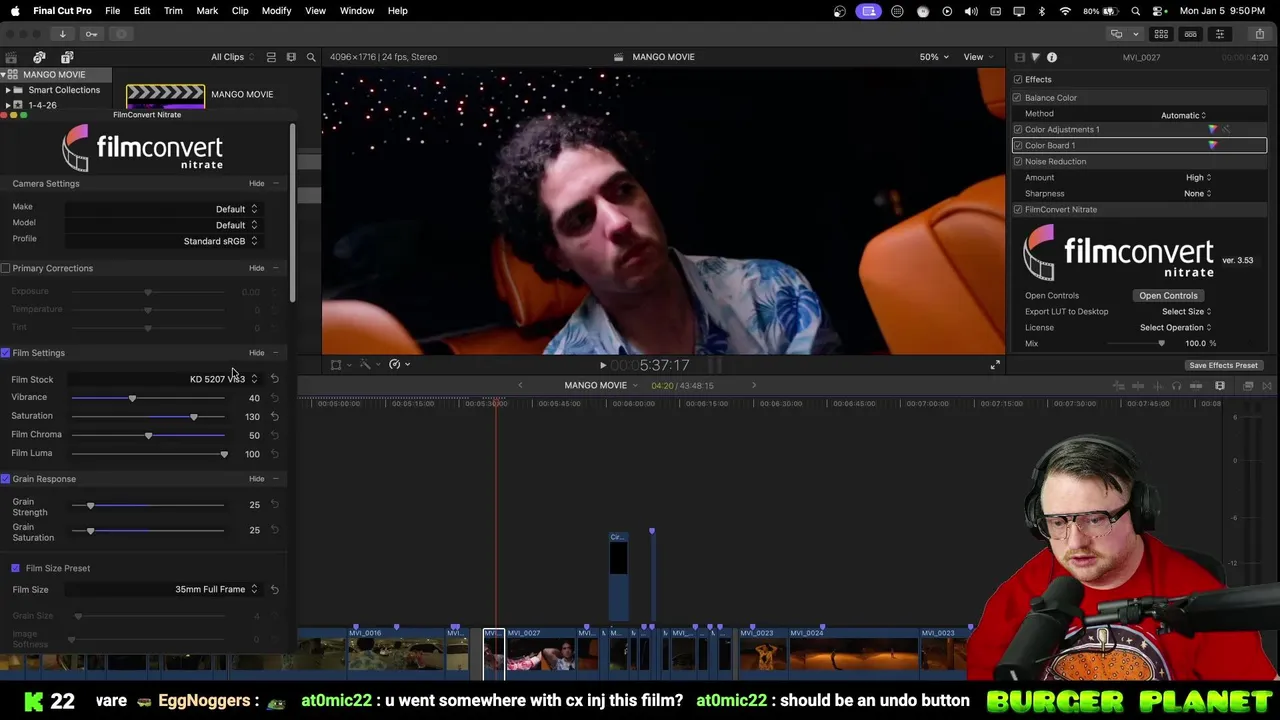Open macOS Control Center icon
The width and height of the screenshot is (1280, 720).
tap(1160, 11)
